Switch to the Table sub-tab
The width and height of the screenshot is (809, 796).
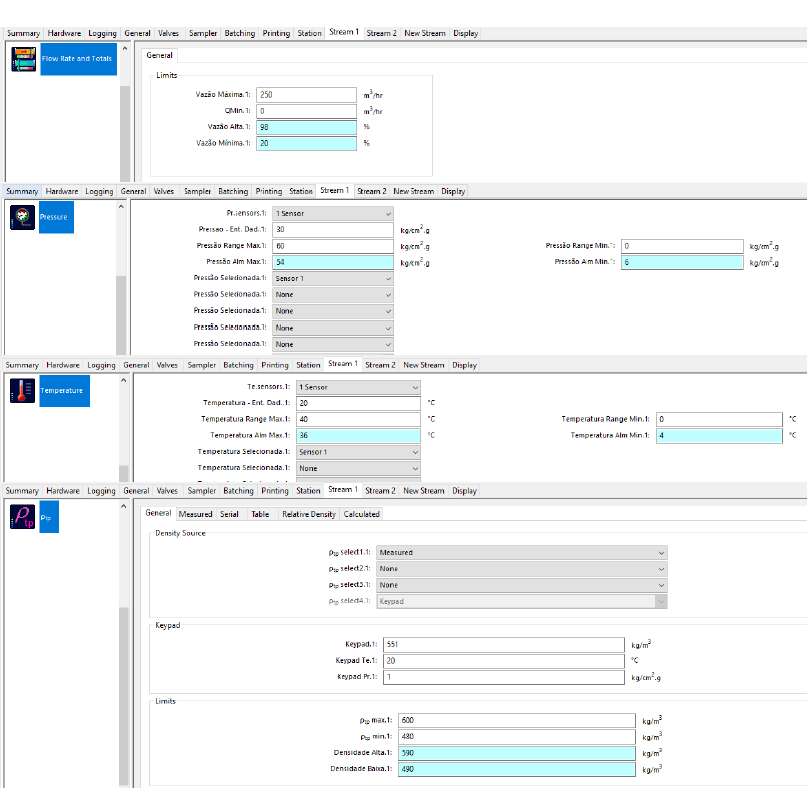click(260, 514)
